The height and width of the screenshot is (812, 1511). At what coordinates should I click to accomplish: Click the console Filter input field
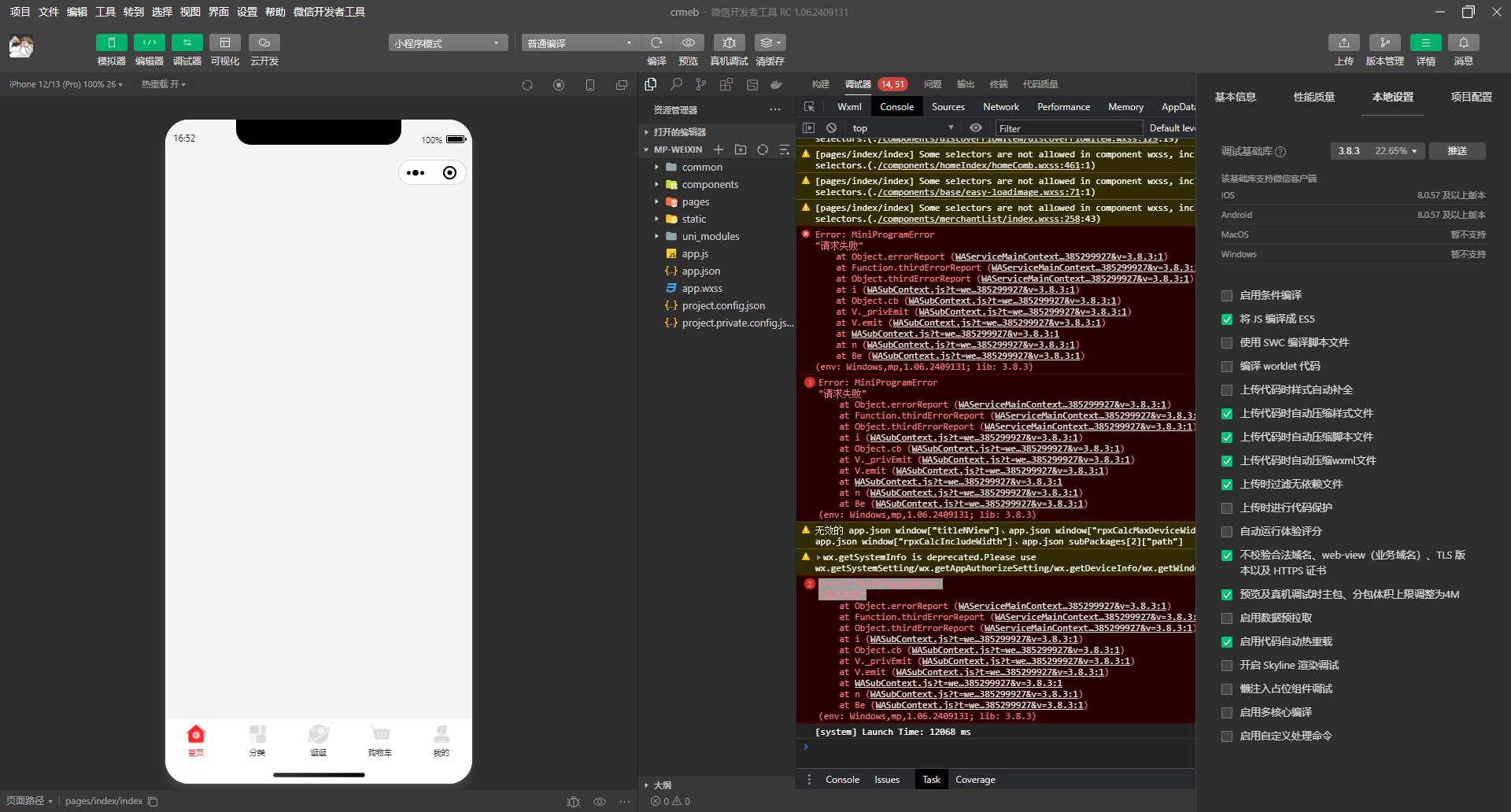point(1069,128)
